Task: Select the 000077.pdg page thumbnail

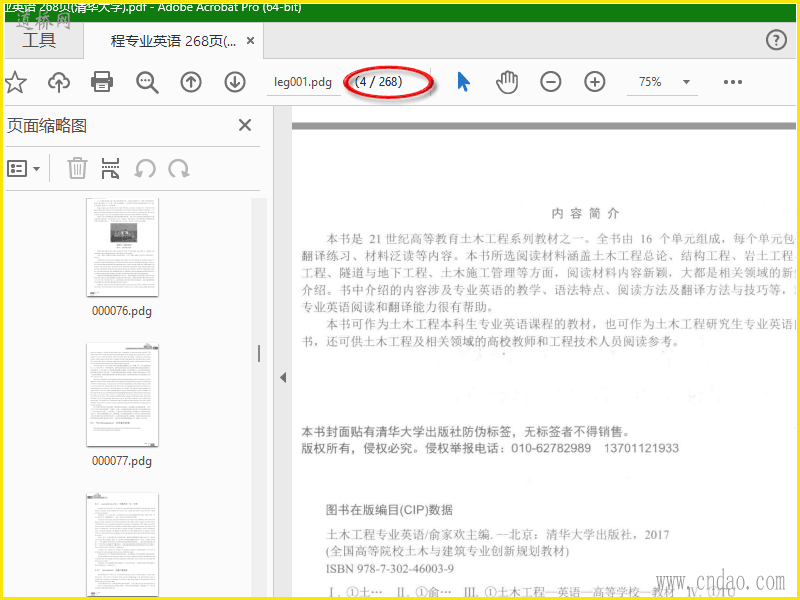Action: pos(122,394)
